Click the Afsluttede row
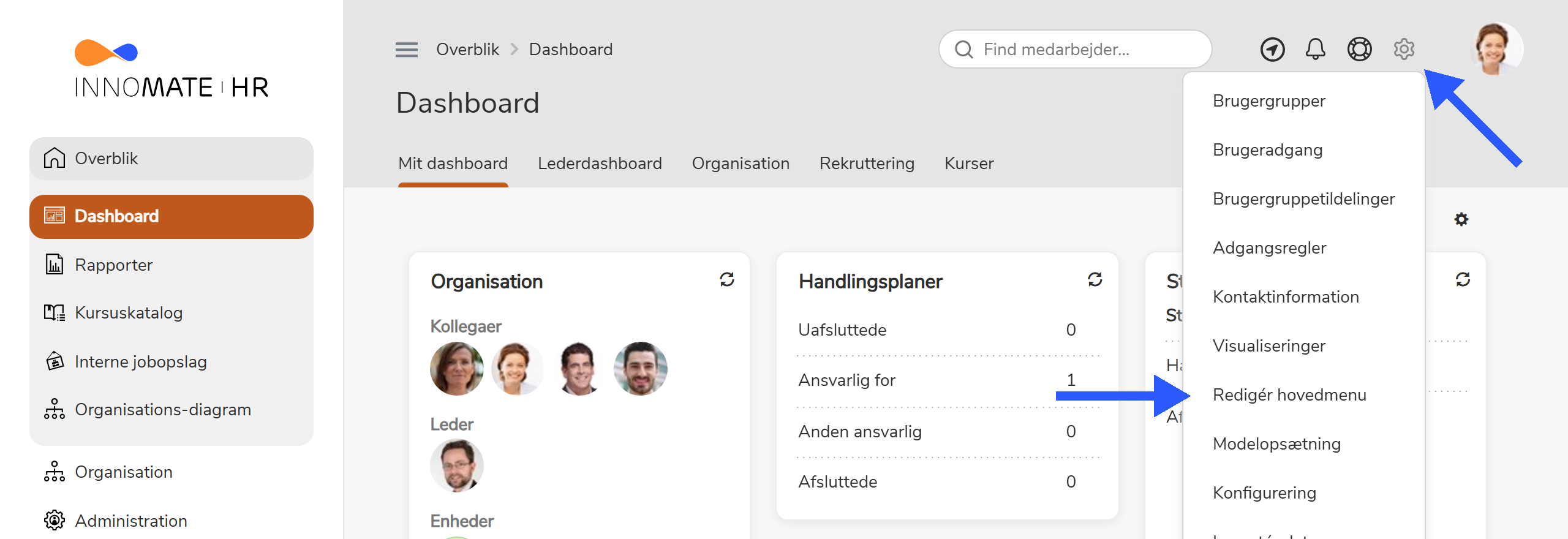 click(x=948, y=482)
